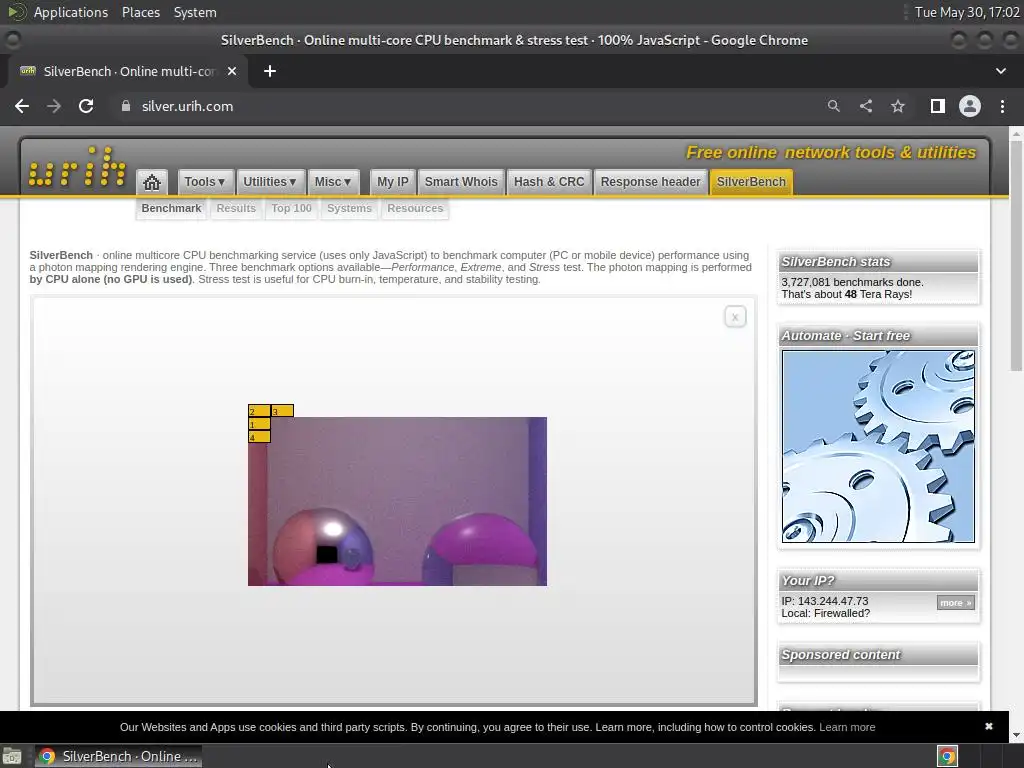Click render tile number 4
Viewport: 1024px width, 768px height.
coord(259,436)
